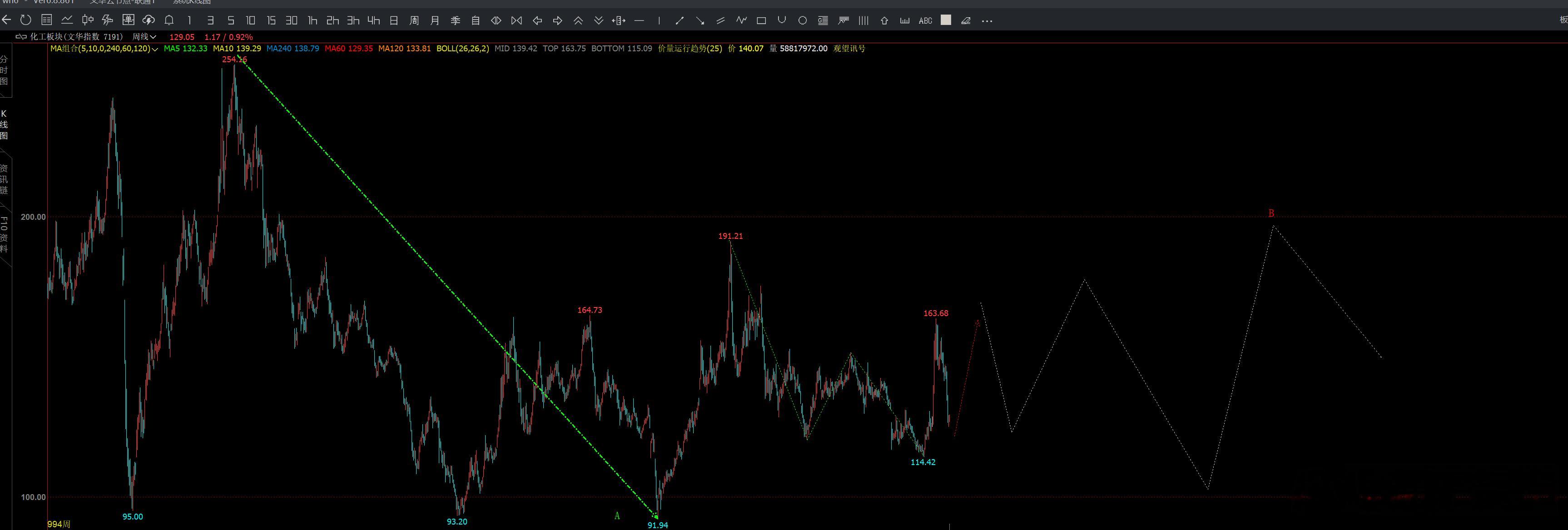1568x530 pixels.
Task: Switch to the K线图 side tab
Action: [x=4, y=125]
